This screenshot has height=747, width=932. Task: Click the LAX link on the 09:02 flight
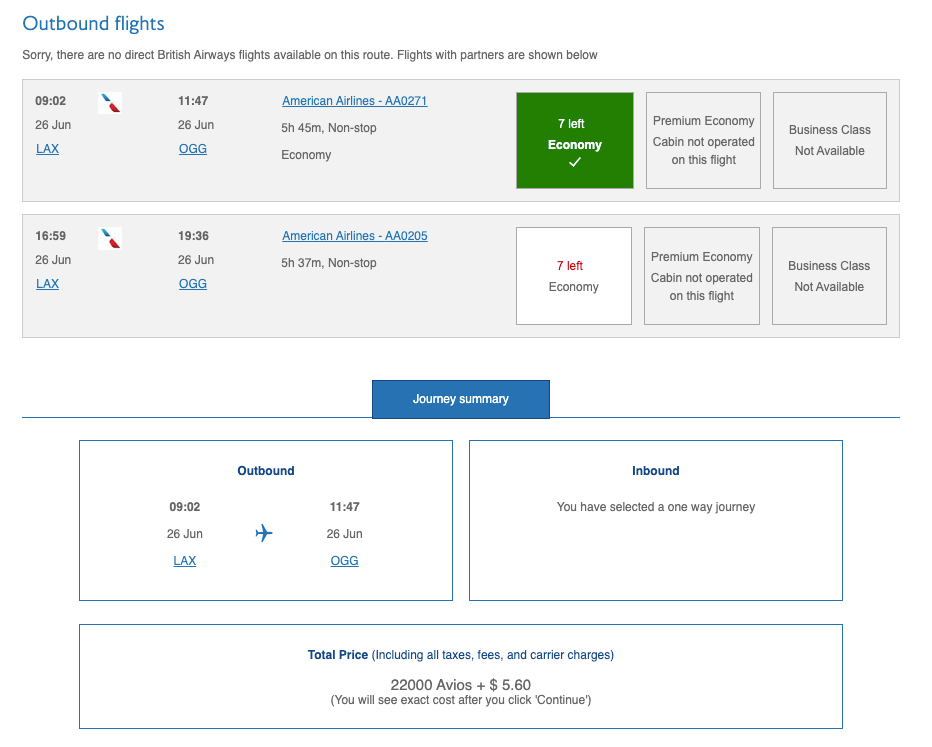coord(47,149)
